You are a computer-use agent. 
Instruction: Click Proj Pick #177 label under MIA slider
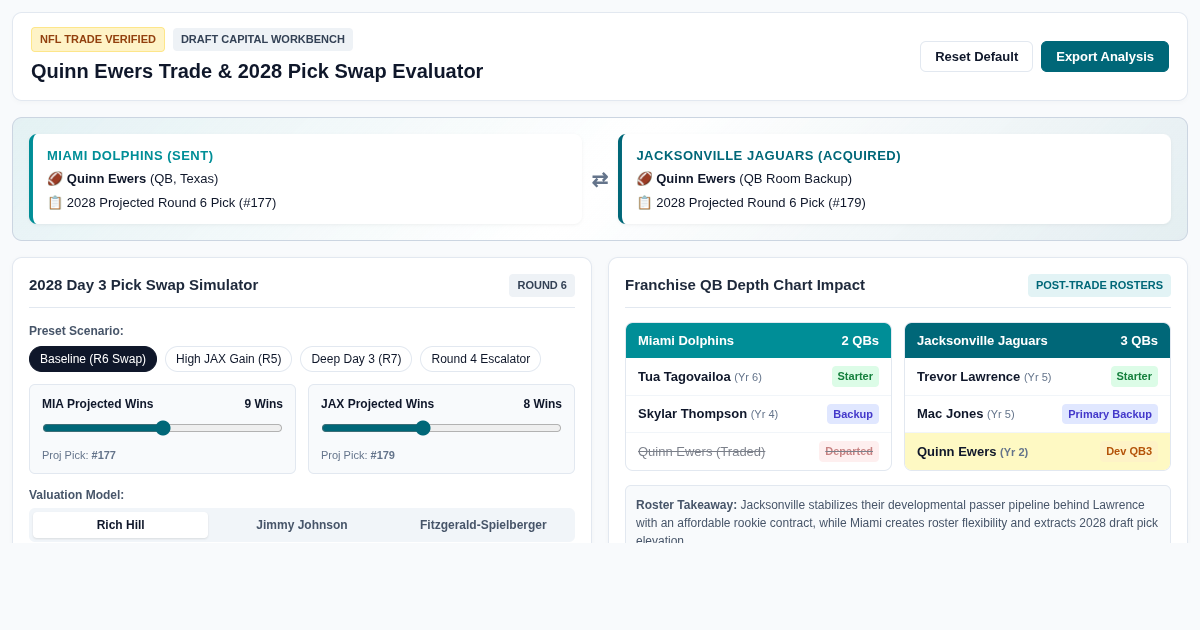79,455
